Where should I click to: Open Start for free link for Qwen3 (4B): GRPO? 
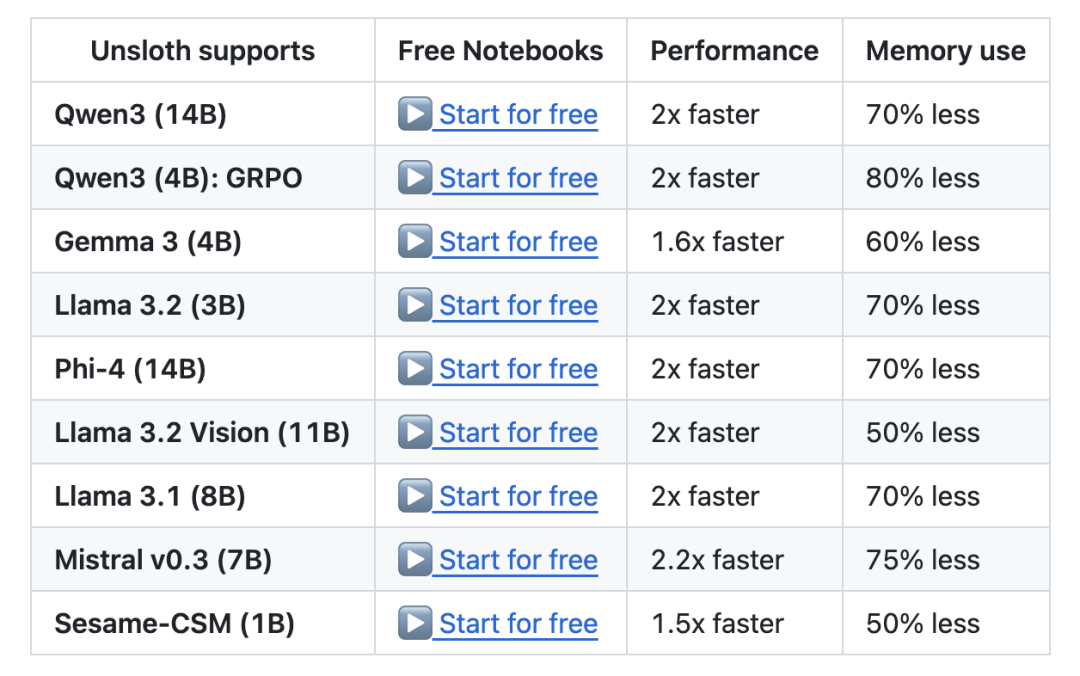pos(518,178)
